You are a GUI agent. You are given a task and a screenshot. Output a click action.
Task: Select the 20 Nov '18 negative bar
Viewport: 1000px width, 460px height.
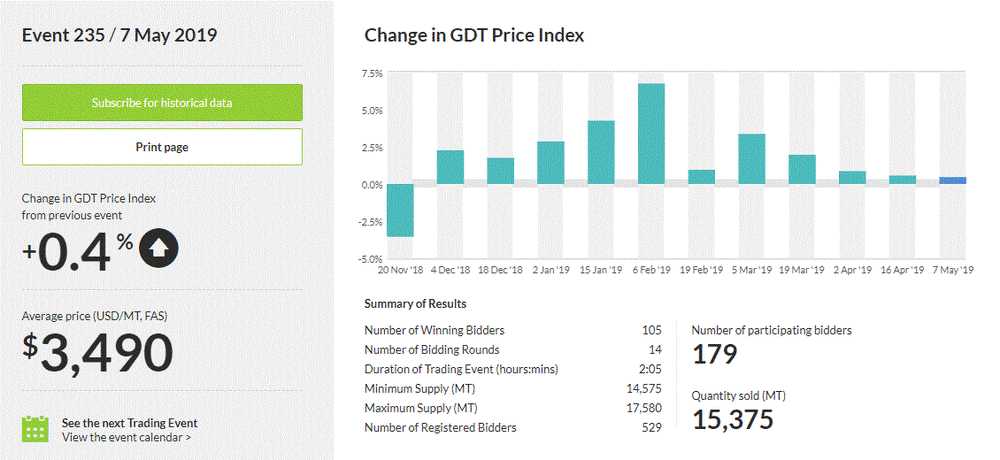pyautogui.click(x=400, y=210)
